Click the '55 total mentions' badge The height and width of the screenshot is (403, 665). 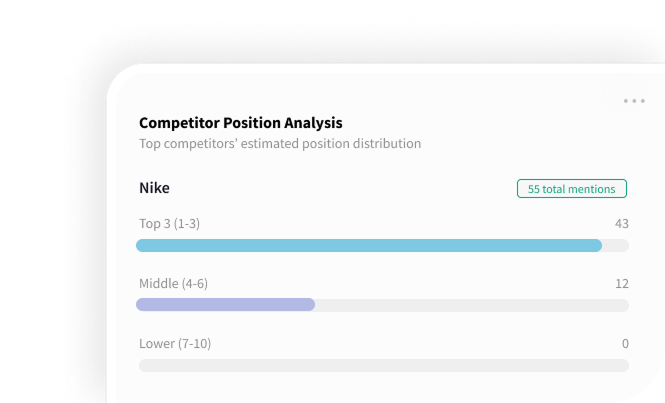click(572, 189)
